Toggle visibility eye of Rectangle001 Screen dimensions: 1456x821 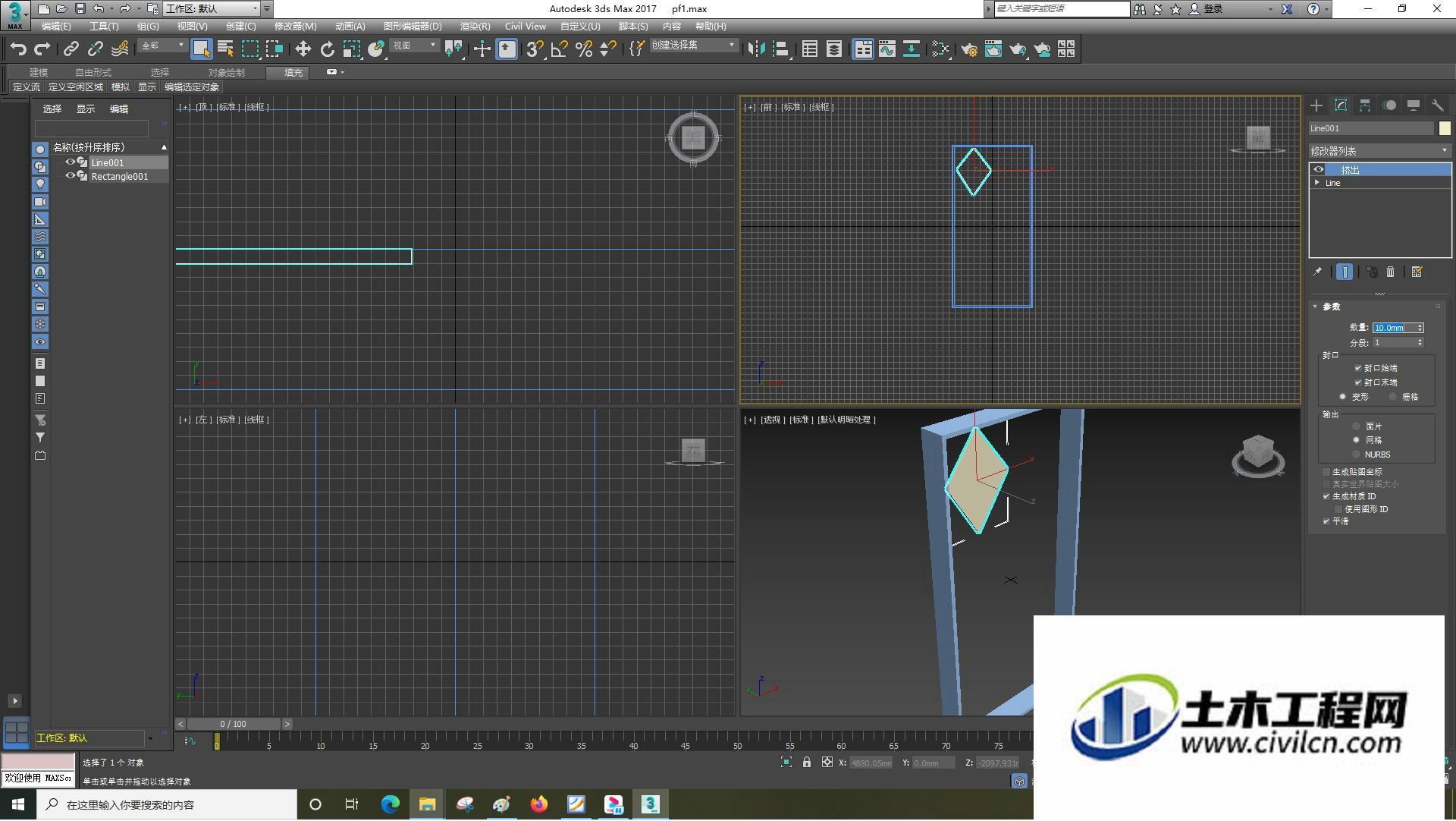pyautogui.click(x=70, y=176)
